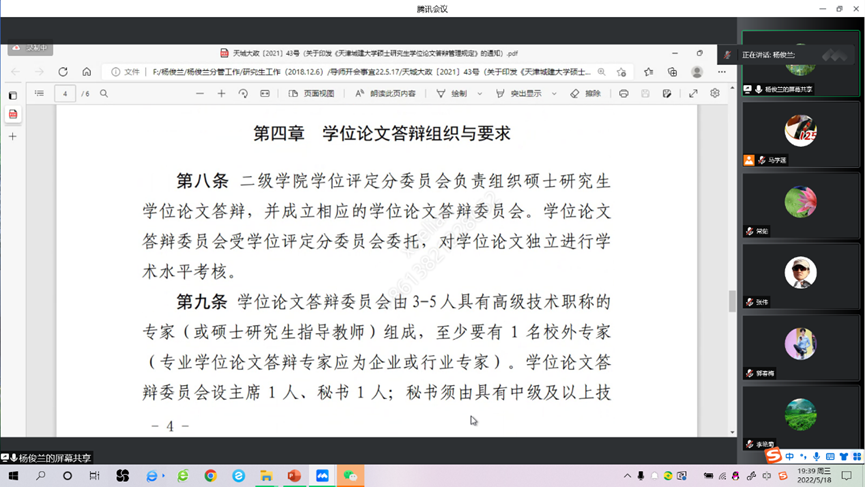865x487 pixels.
Task: Rotate the PDF page
Action: [243, 94]
